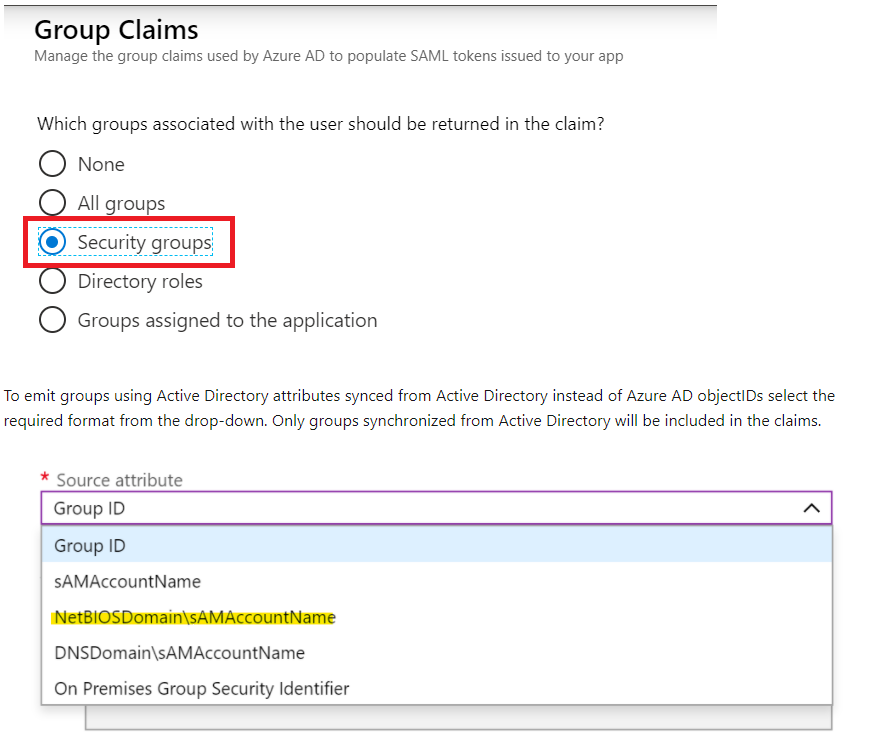Image resolution: width=874 pixels, height=755 pixels.
Task: Choose the sAMAccountName list option
Action: 127,581
